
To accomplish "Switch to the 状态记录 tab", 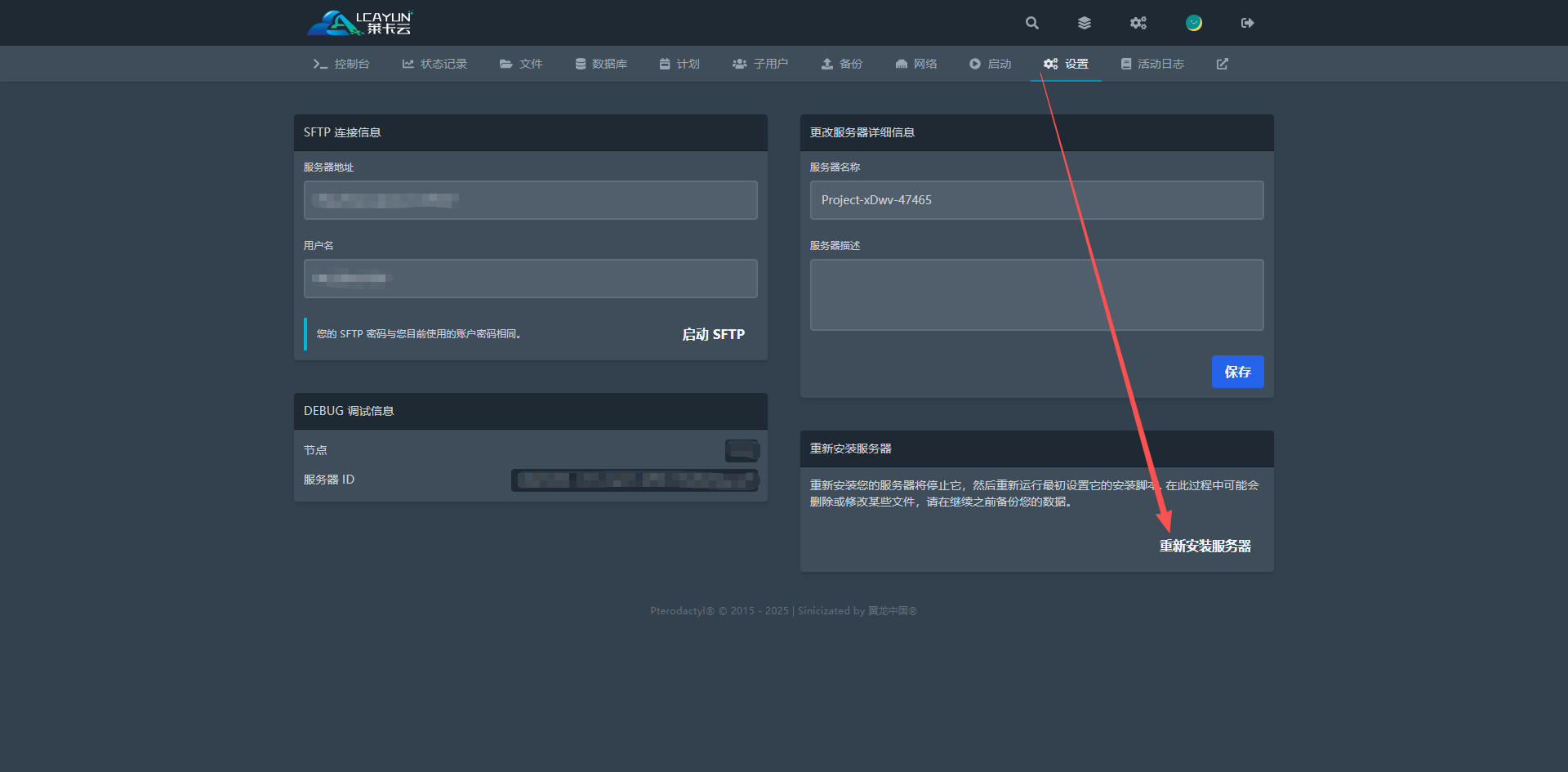I will 434,64.
